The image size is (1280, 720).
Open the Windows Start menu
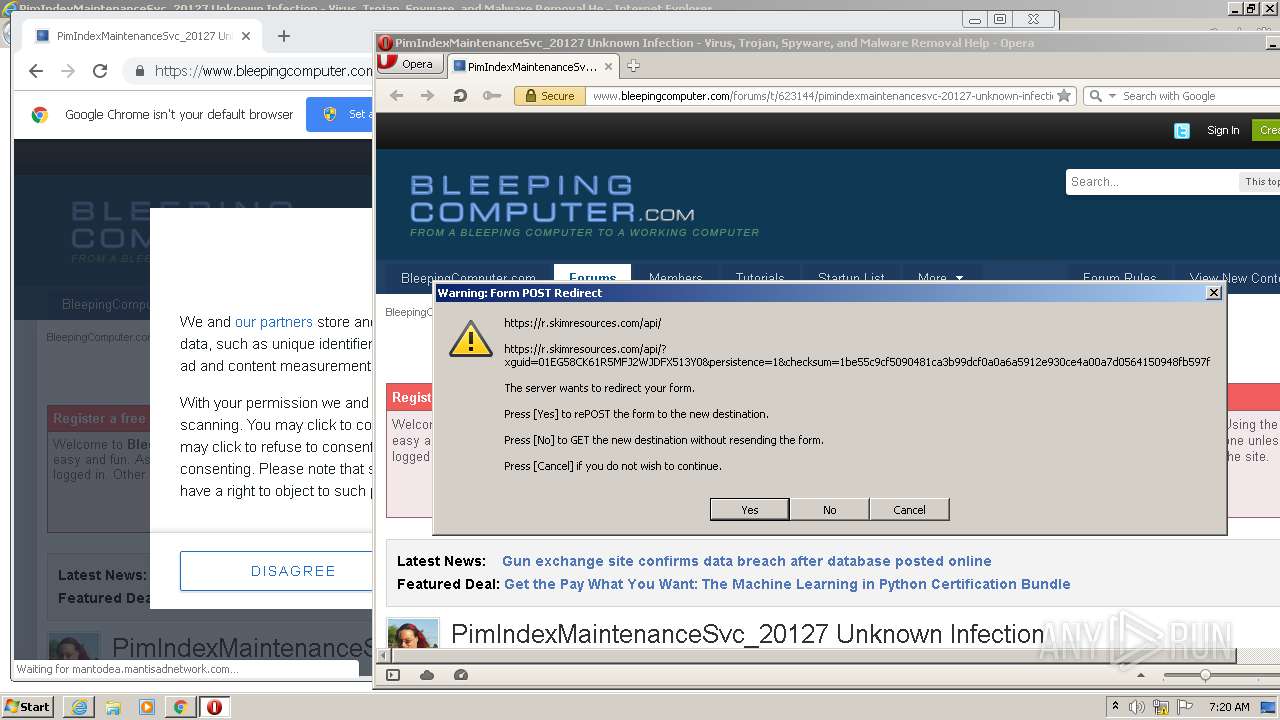27,706
